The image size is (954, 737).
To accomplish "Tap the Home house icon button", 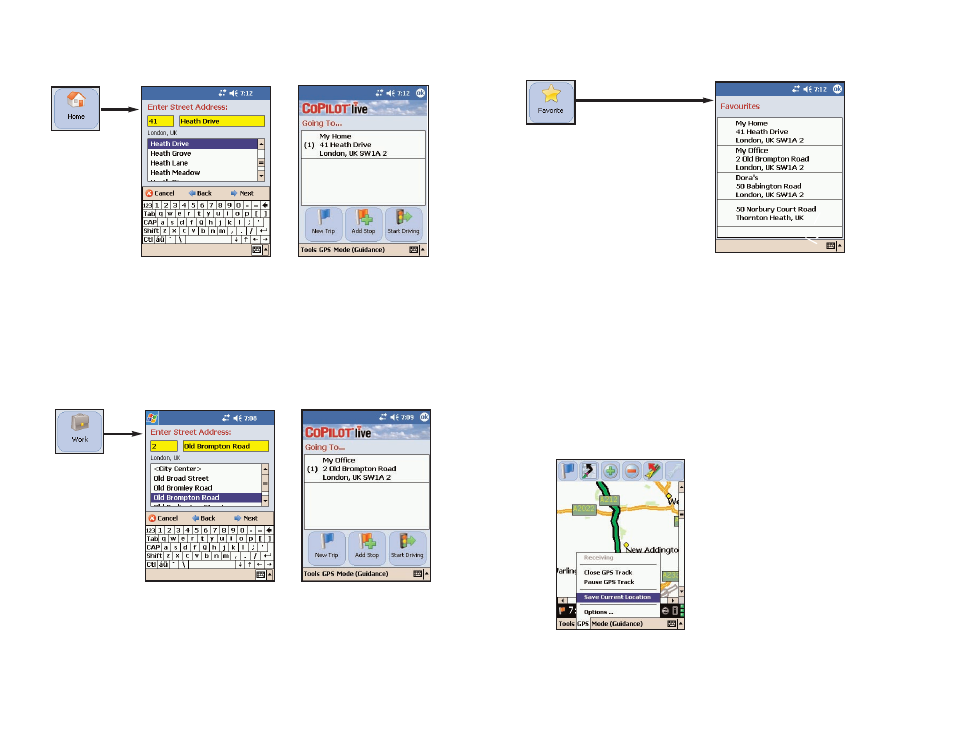I will click(x=75, y=108).
